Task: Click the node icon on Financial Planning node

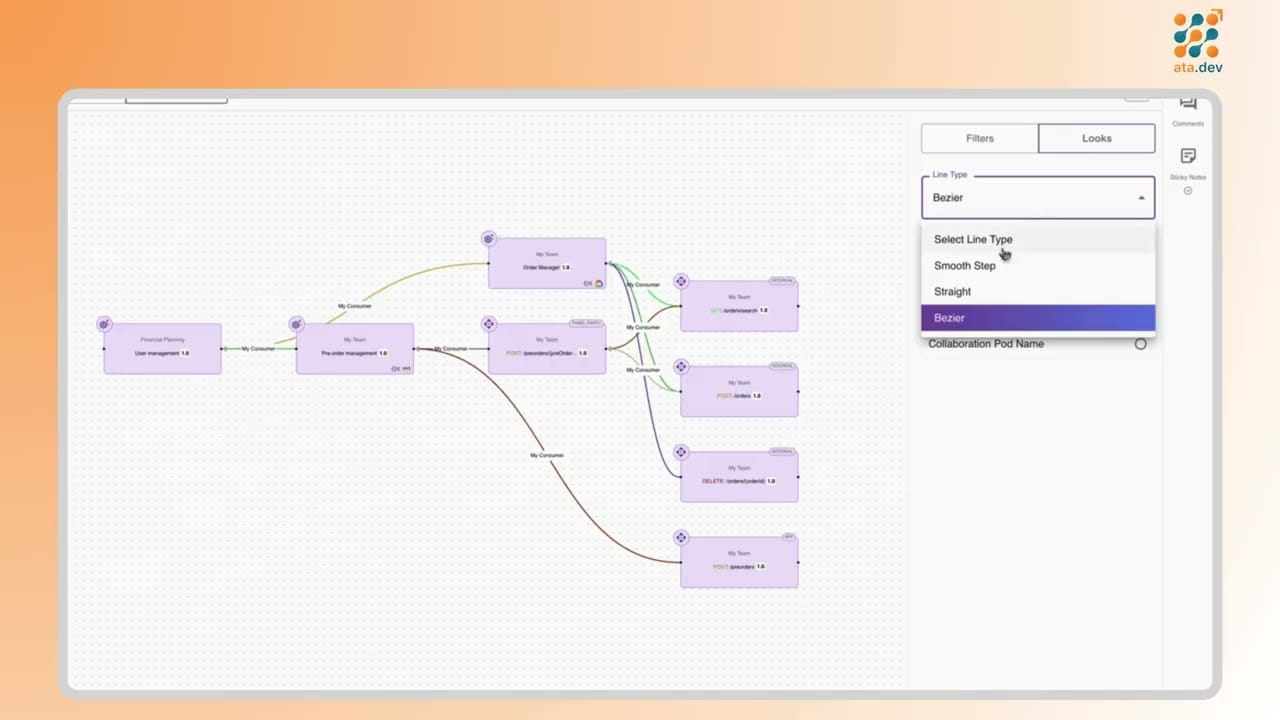Action: 103,323
